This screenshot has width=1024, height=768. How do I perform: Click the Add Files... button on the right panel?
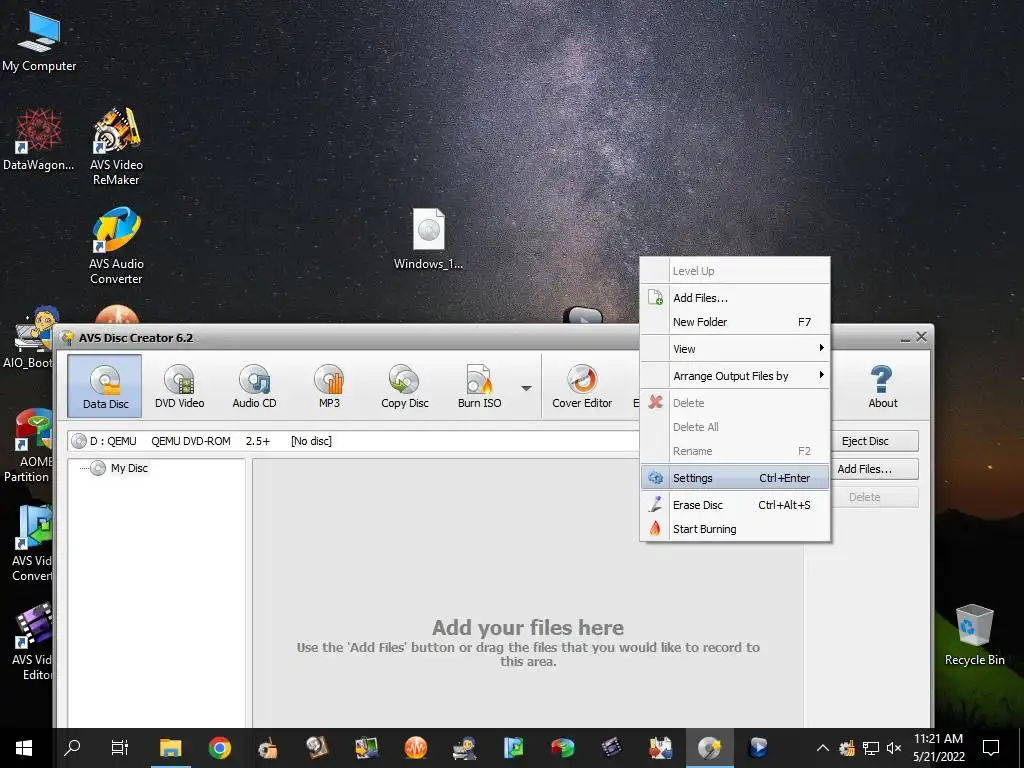pyautogui.click(x=865, y=469)
